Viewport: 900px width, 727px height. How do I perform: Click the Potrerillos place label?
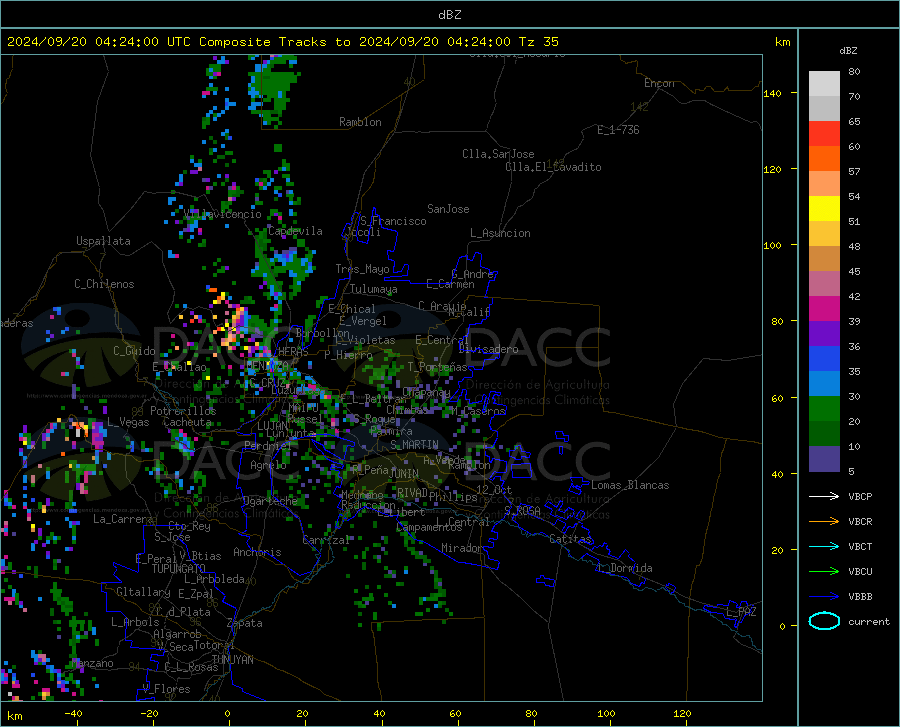(x=183, y=411)
